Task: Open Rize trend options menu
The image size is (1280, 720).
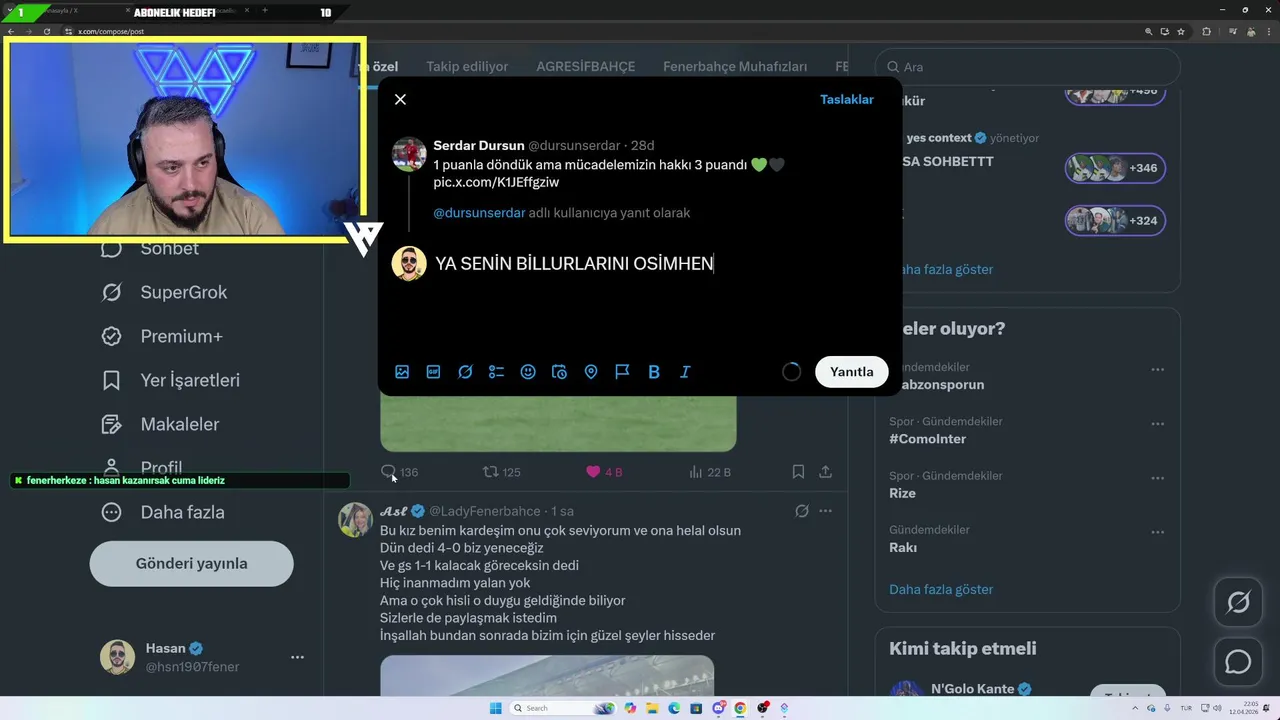Action: coord(1157,477)
